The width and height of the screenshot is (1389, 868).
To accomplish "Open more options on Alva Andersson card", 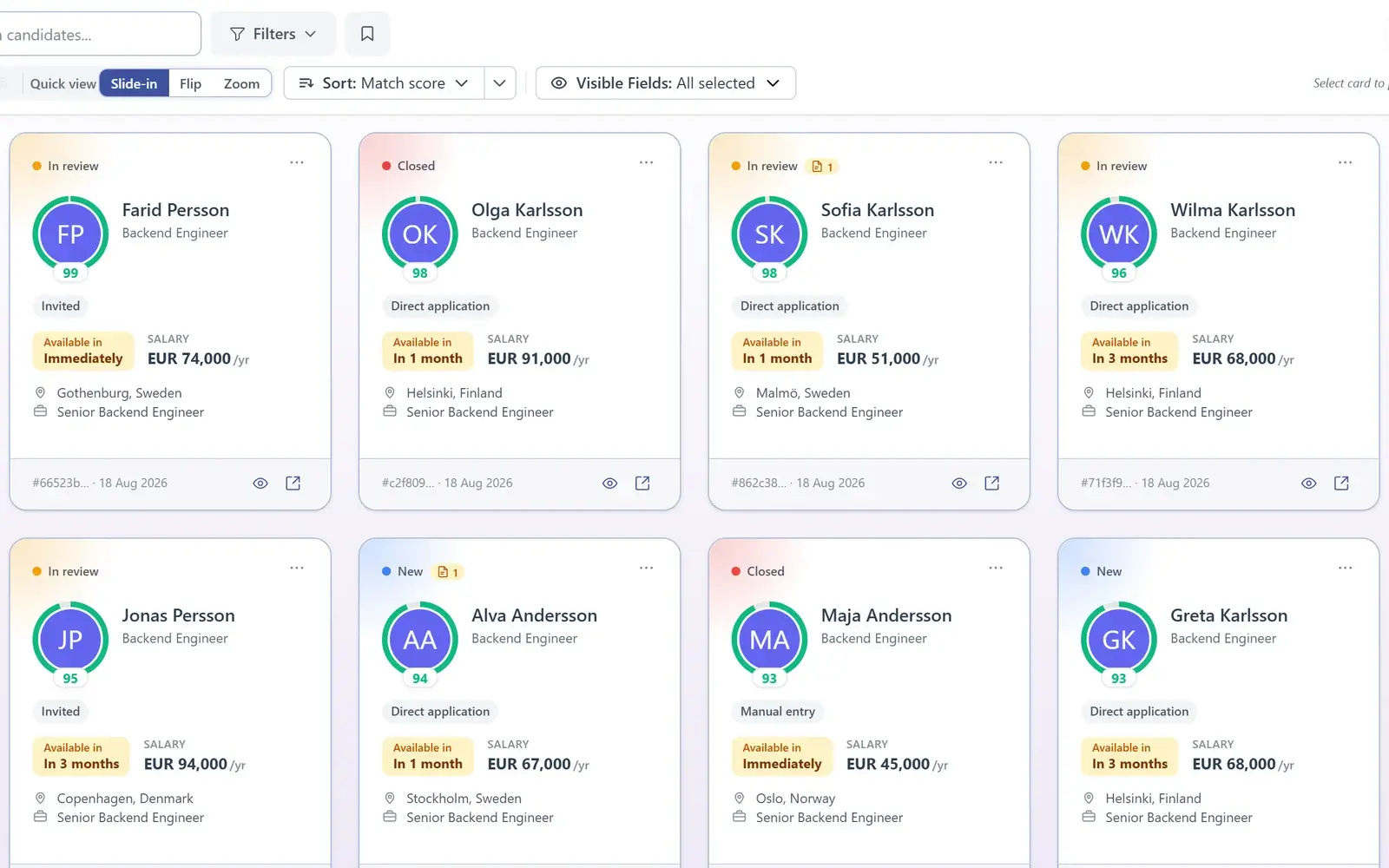I will (x=646, y=568).
